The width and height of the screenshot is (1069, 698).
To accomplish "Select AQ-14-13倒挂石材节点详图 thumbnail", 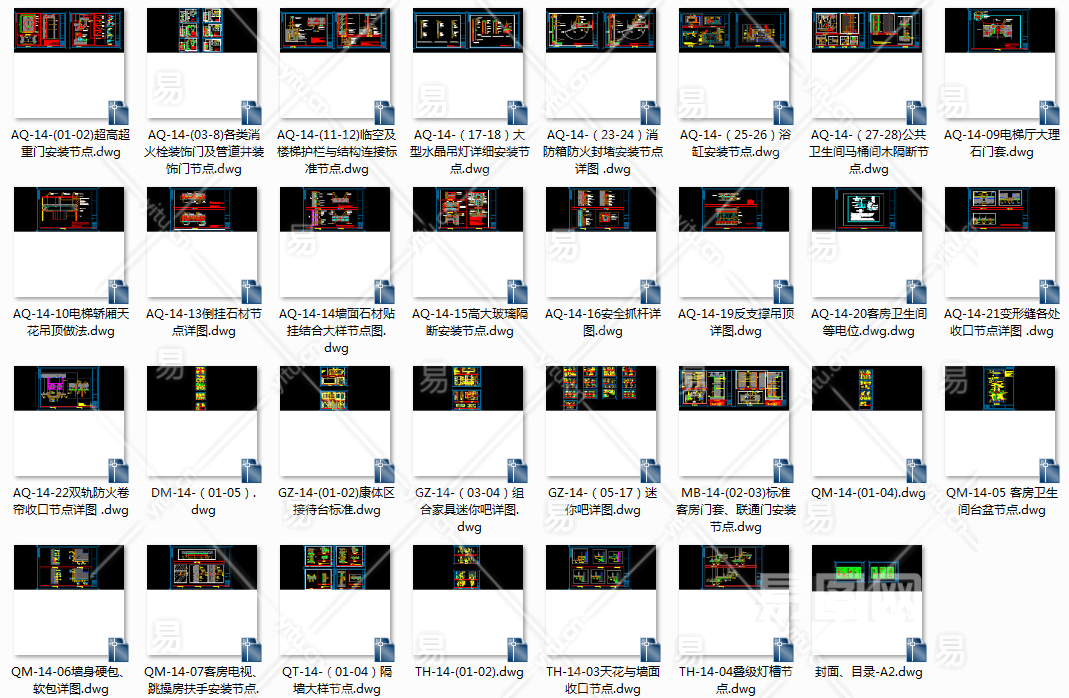I will point(202,243).
